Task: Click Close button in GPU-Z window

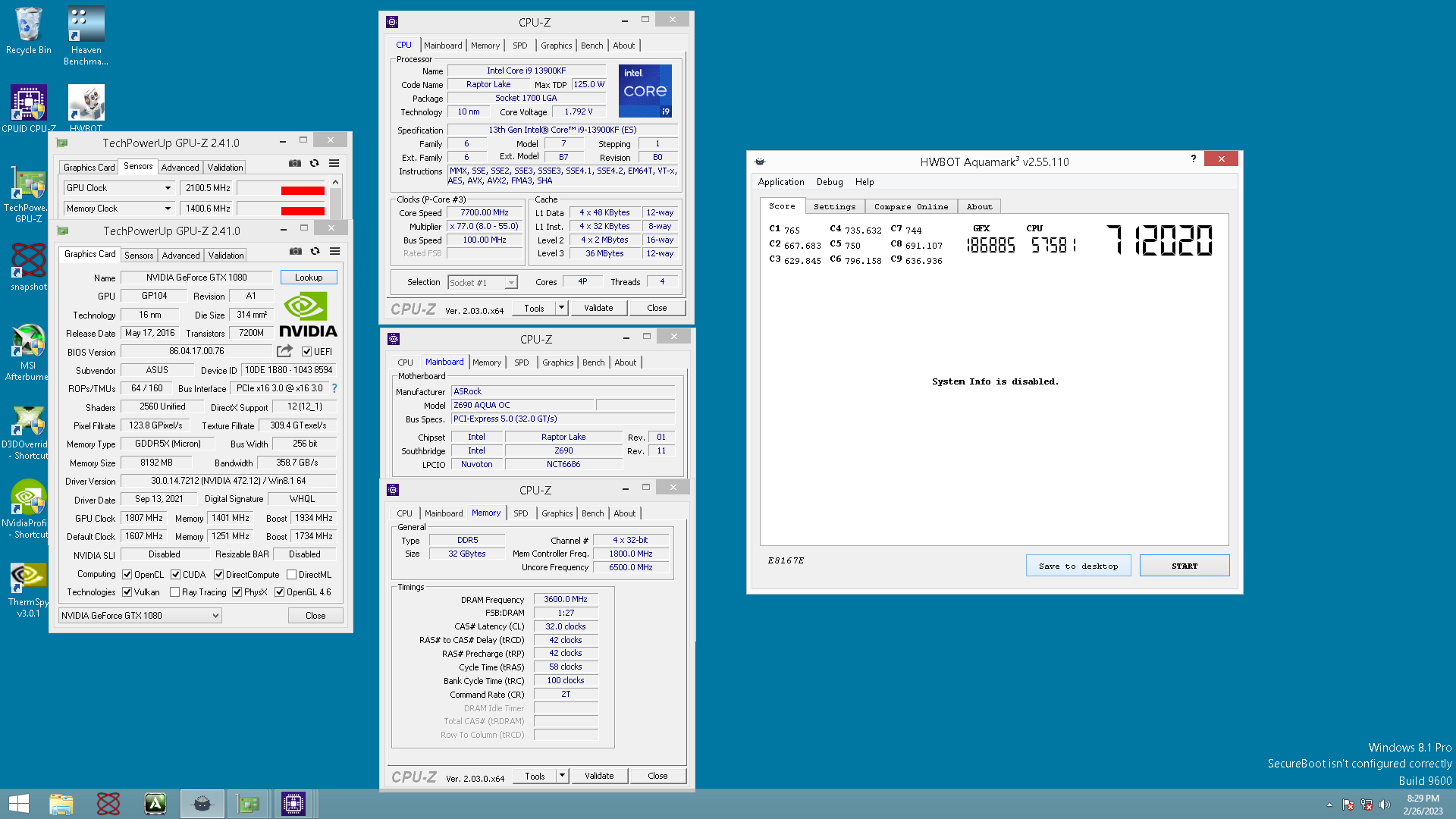Action: pyautogui.click(x=315, y=616)
